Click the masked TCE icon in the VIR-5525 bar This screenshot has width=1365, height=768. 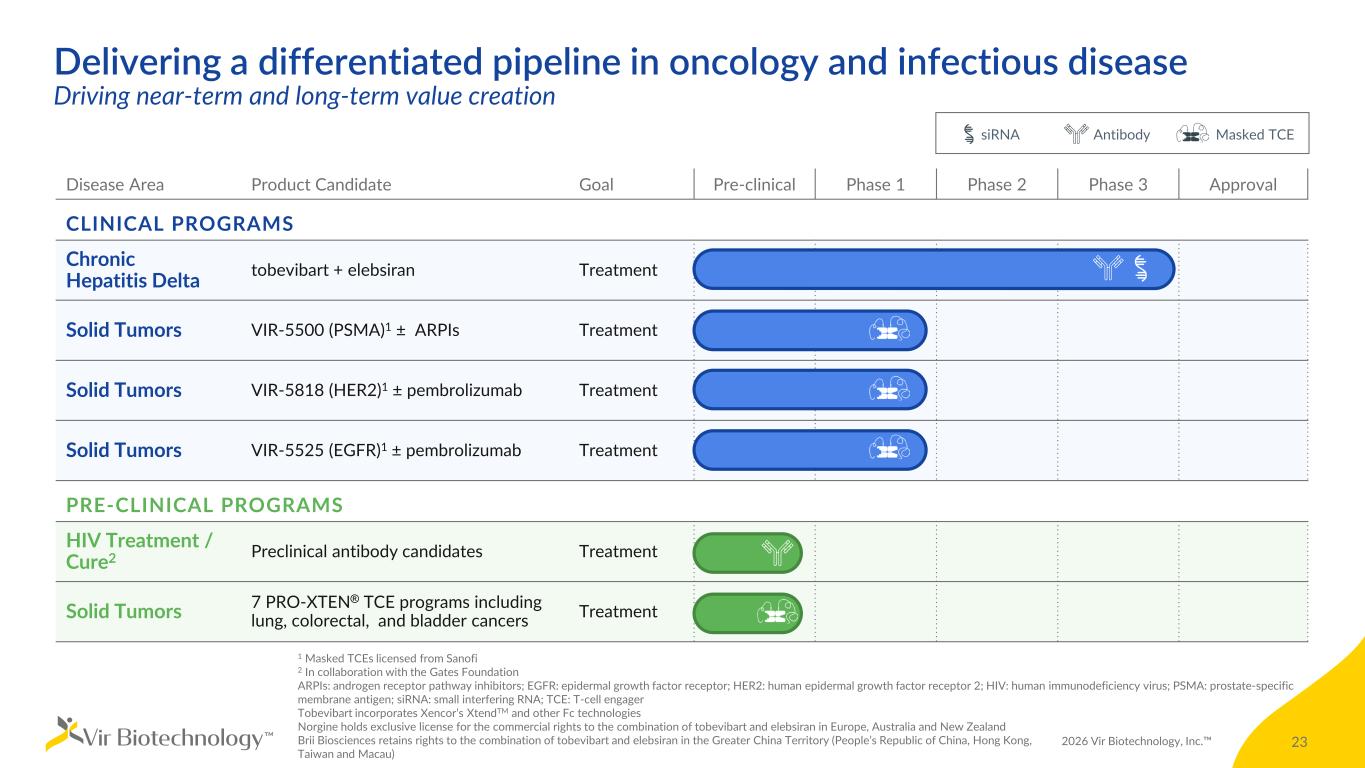click(889, 450)
